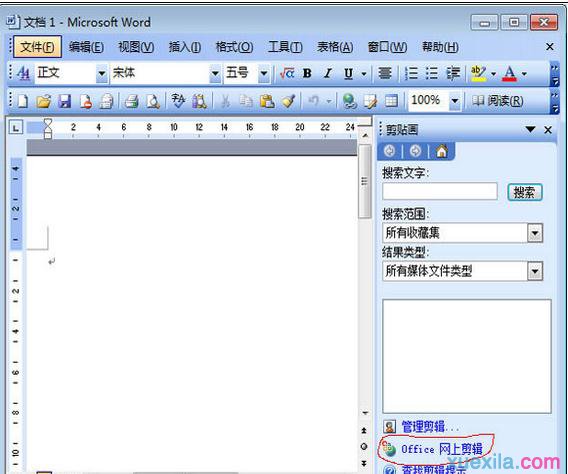Create a new blank document

[22, 101]
